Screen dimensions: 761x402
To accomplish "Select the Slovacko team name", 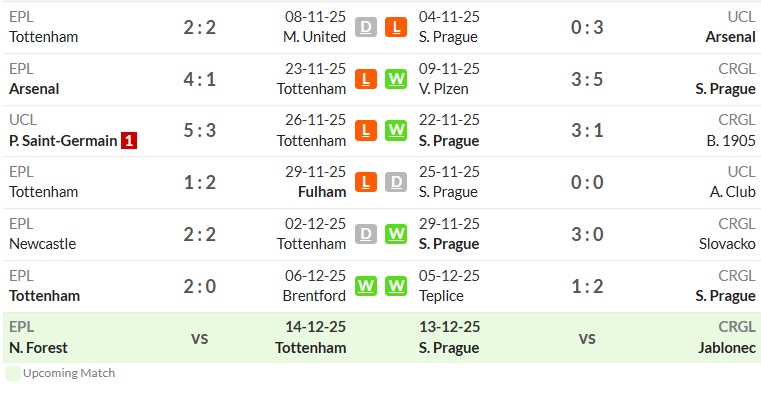I will click(x=727, y=244).
